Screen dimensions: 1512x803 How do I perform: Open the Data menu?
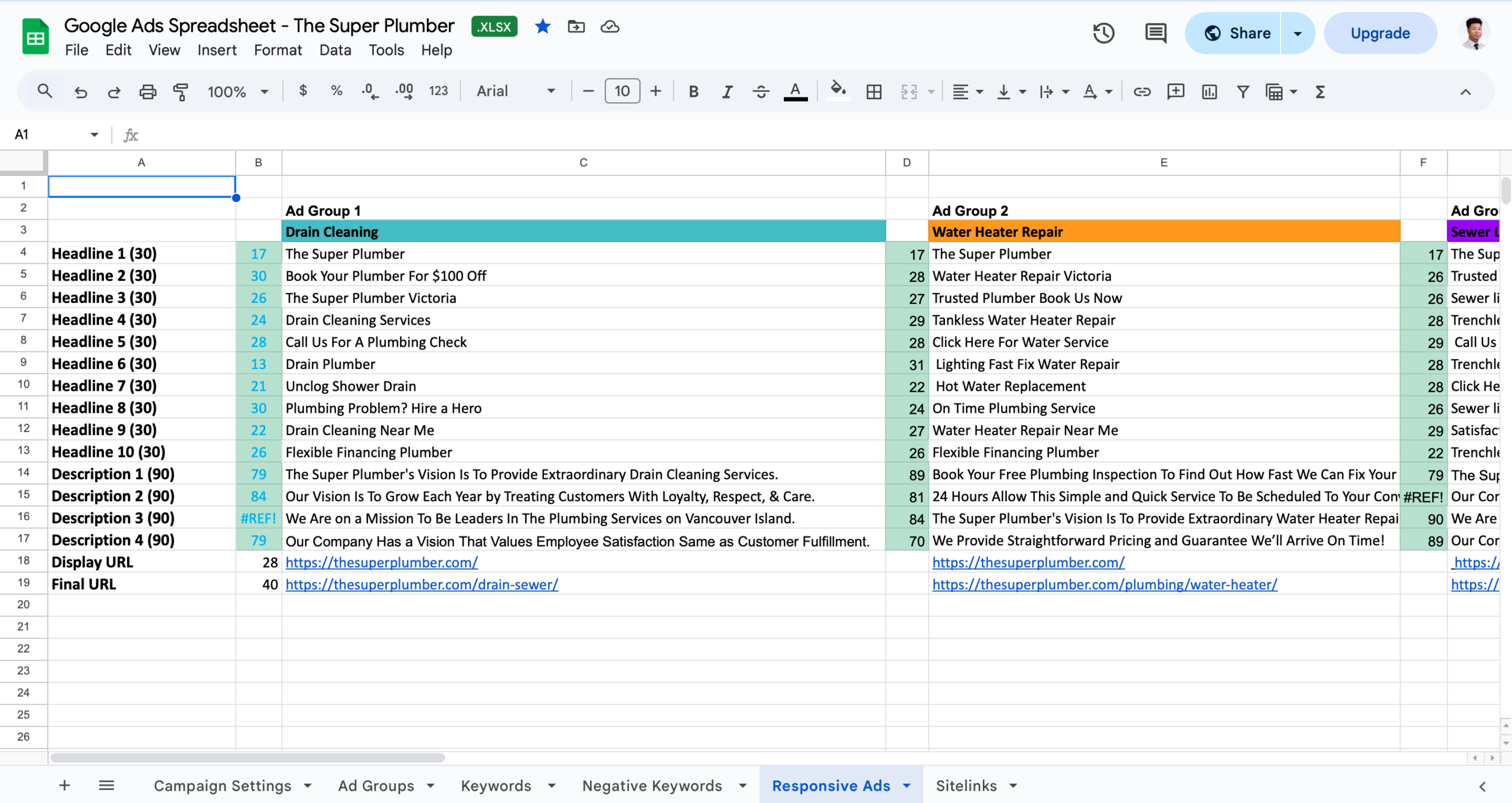(334, 50)
